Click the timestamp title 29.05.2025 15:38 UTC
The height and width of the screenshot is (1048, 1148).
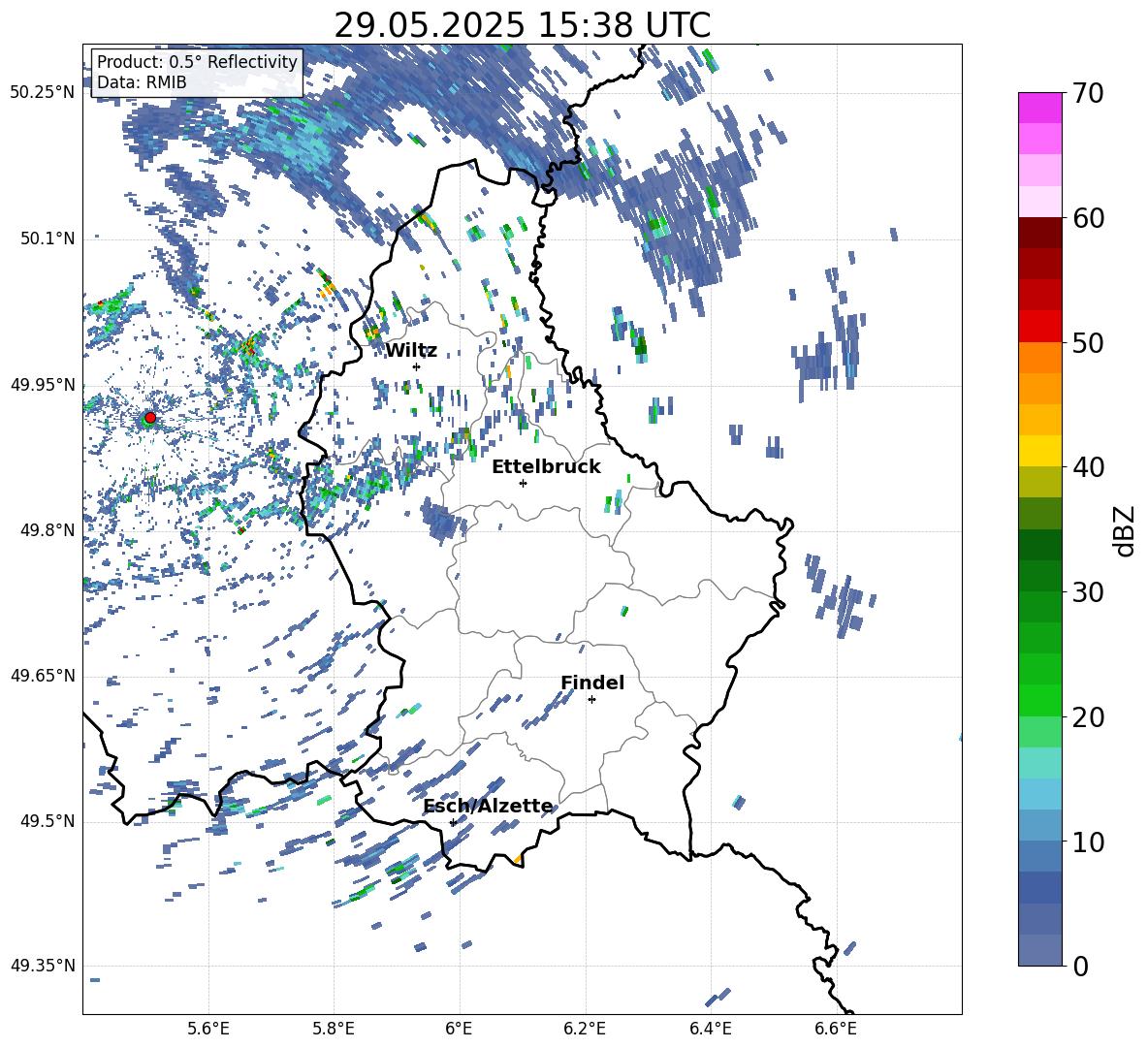pos(523,25)
